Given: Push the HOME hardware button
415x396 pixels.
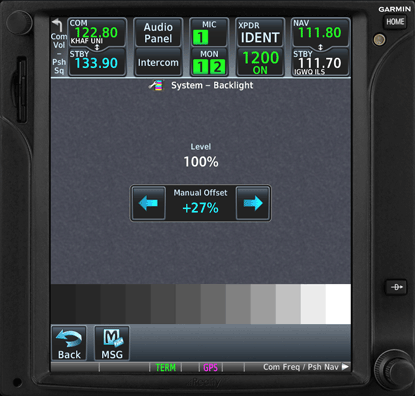Looking at the screenshot, I should (395, 22).
